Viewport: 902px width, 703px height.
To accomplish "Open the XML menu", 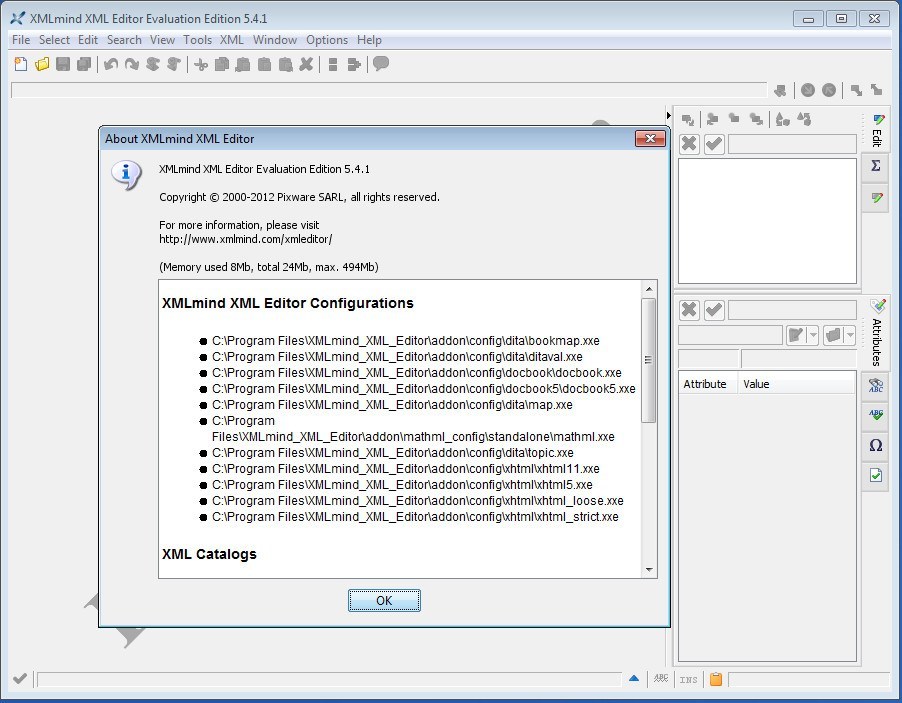I will point(231,40).
